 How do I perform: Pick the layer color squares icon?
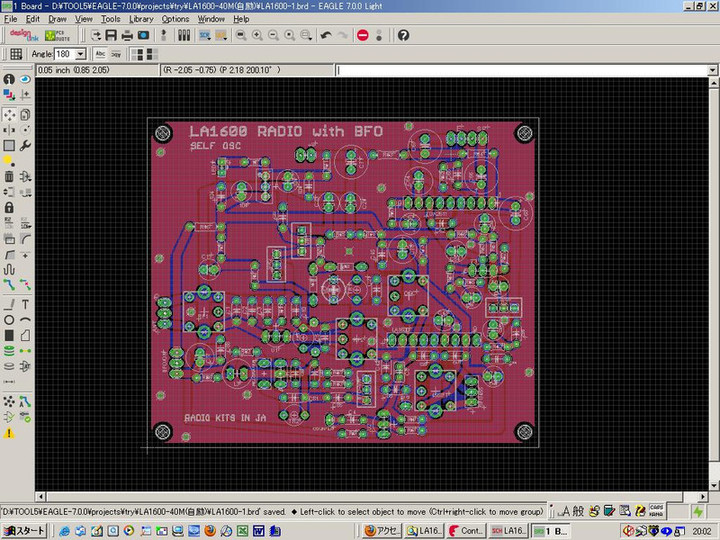click(x=9, y=95)
